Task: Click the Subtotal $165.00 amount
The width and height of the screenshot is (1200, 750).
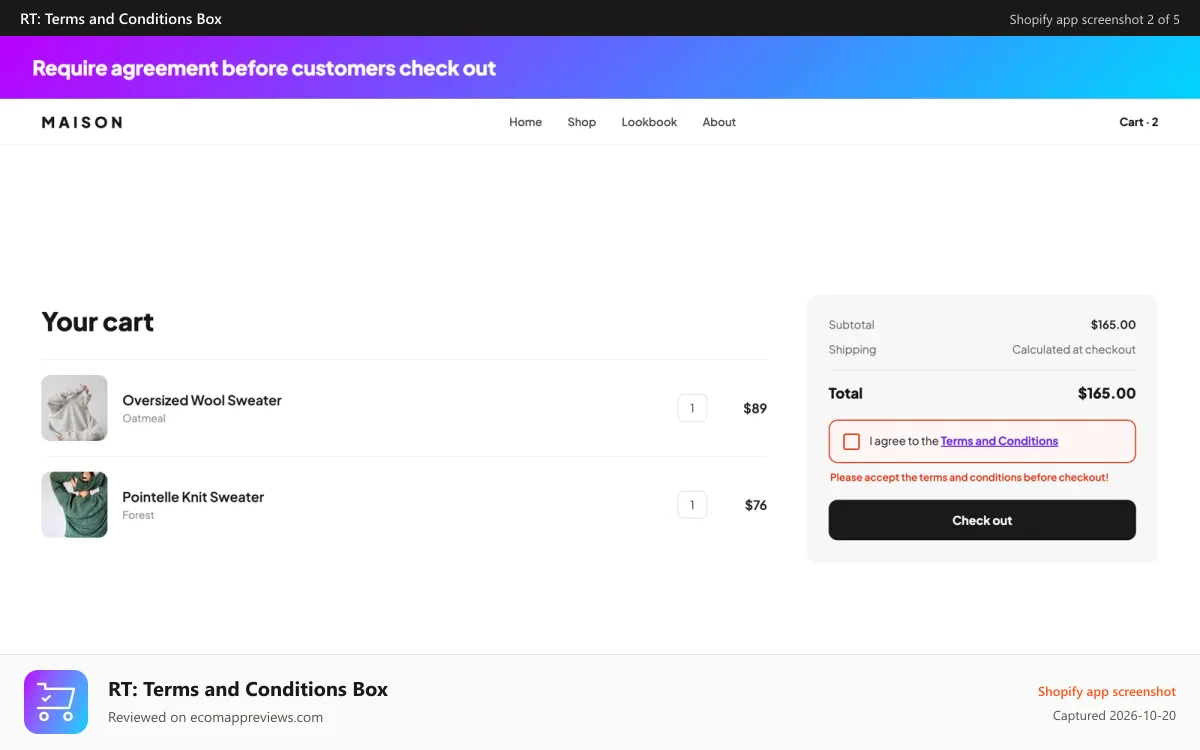Action: [1113, 325]
